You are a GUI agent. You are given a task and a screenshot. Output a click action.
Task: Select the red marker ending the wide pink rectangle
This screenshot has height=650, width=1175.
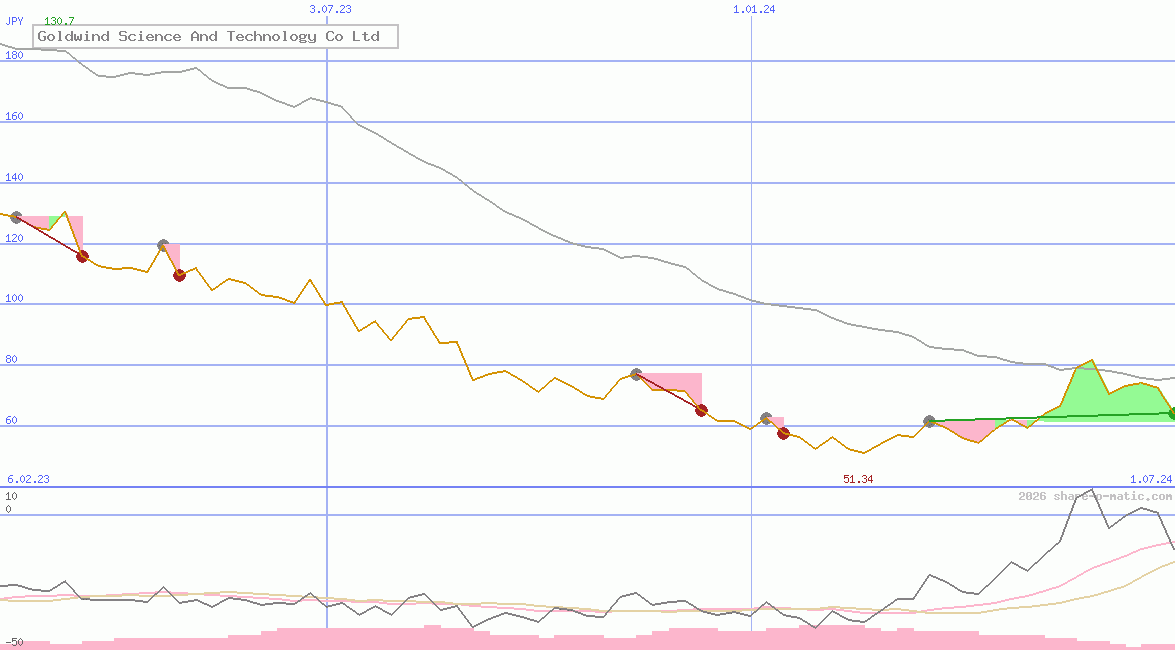(701, 410)
